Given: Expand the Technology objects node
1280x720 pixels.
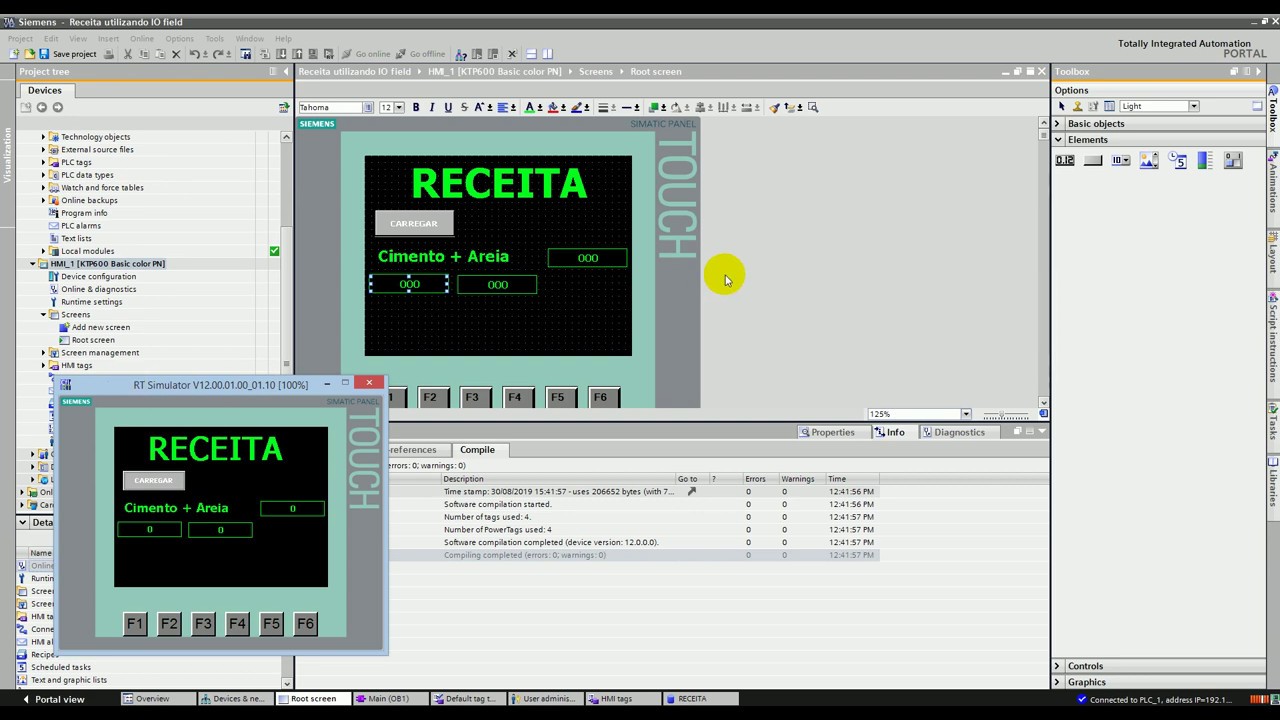Looking at the screenshot, I should pyautogui.click(x=43, y=137).
